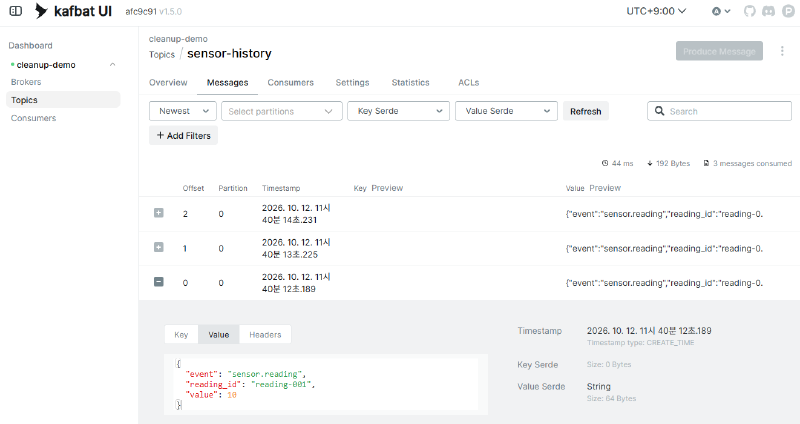
Task: Click the String value serde text
Action: 598,386
